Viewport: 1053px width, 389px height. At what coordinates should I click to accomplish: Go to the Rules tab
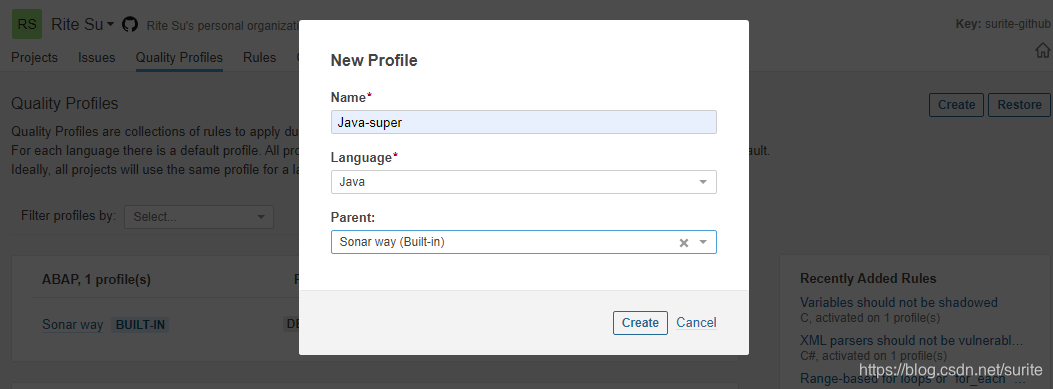(x=260, y=58)
